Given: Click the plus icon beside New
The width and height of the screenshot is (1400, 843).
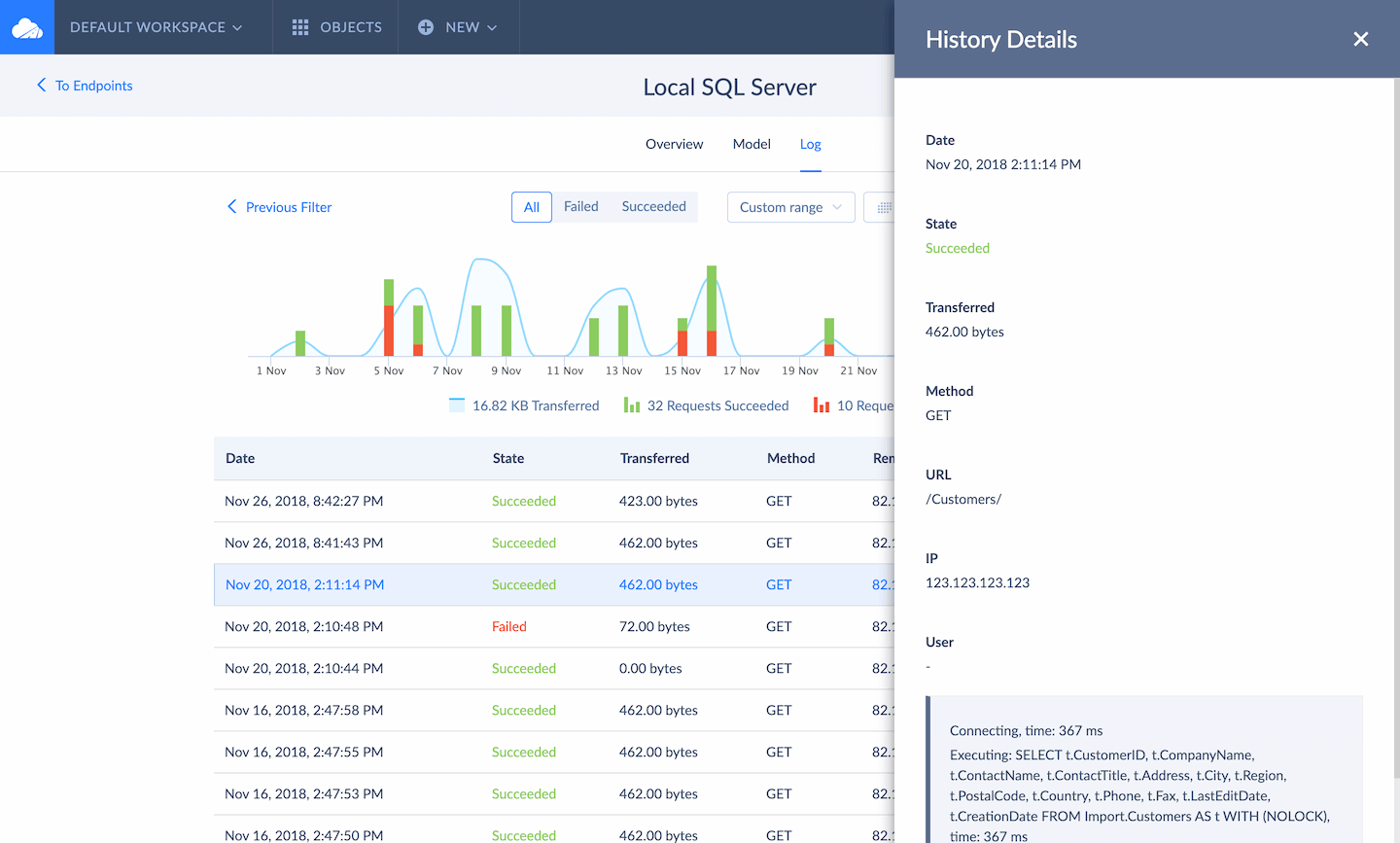Looking at the screenshot, I should (426, 27).
